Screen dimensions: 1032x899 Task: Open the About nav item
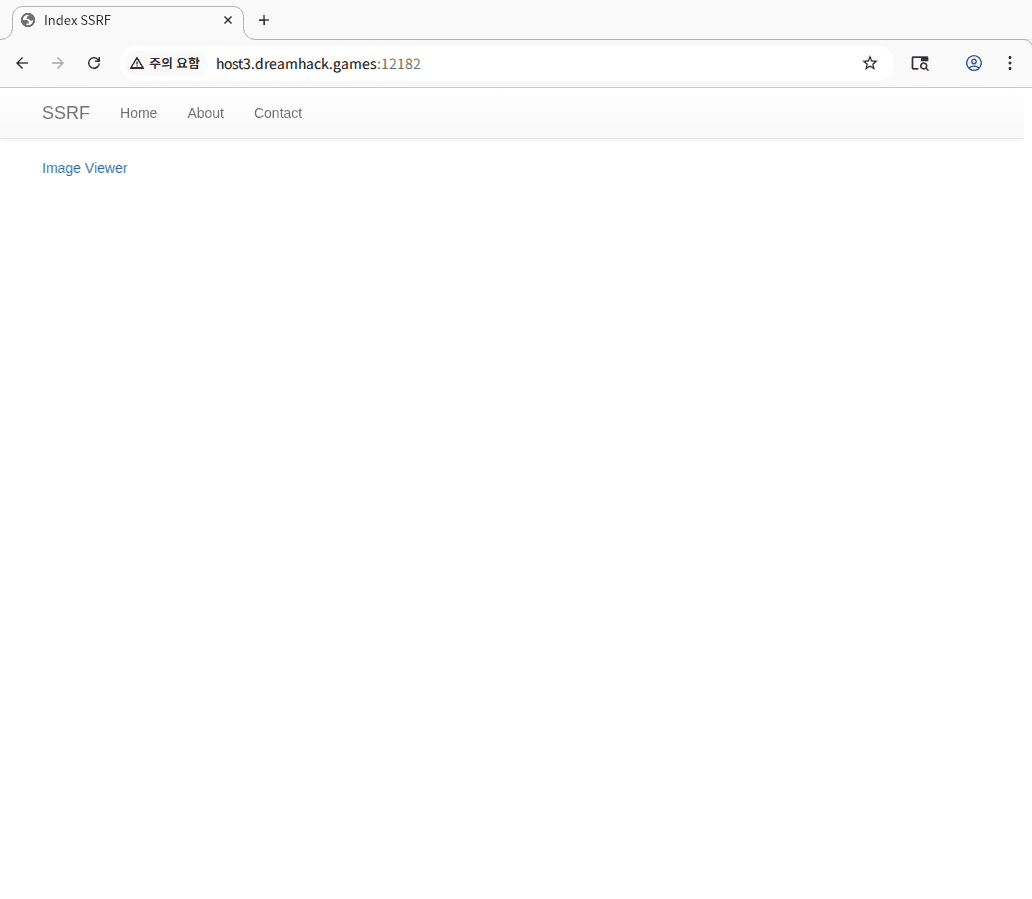coord(205,113)
